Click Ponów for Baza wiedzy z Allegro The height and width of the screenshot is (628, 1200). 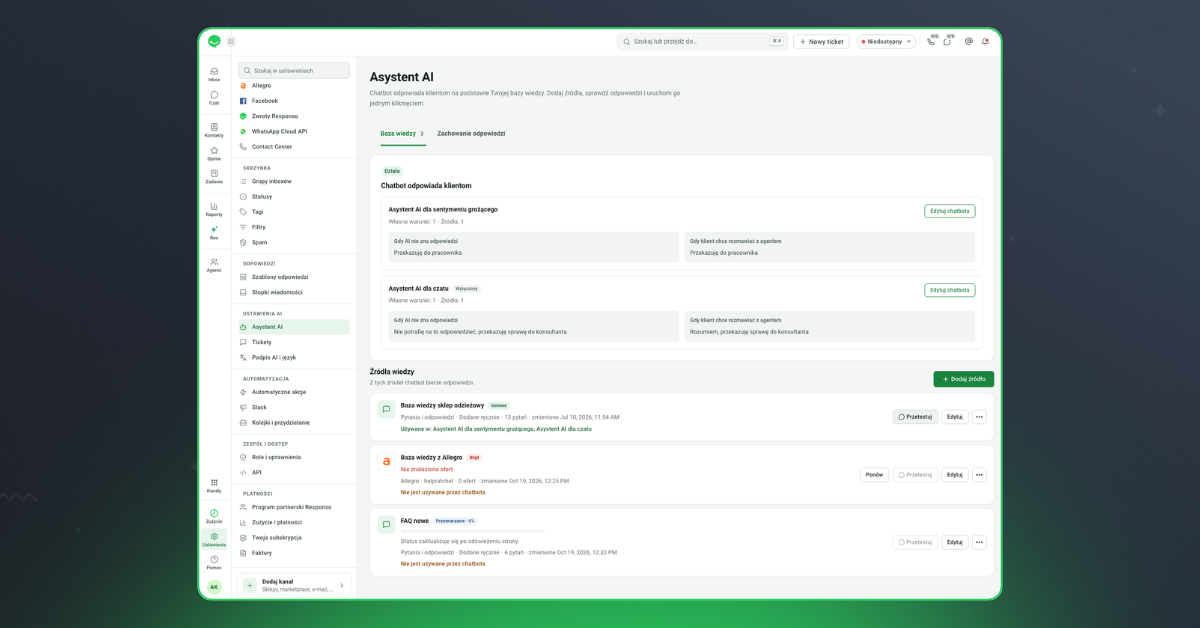pos(874,475)
